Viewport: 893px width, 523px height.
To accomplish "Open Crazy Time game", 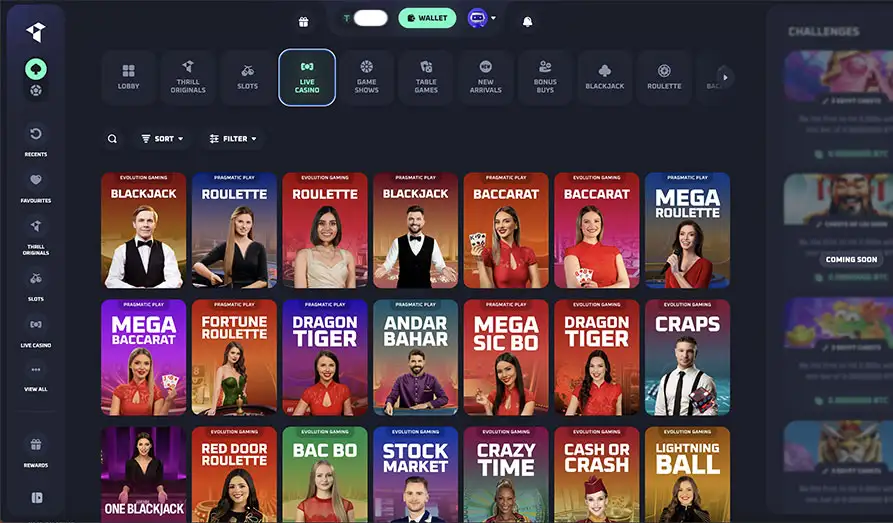I will [x=506, y=475].
